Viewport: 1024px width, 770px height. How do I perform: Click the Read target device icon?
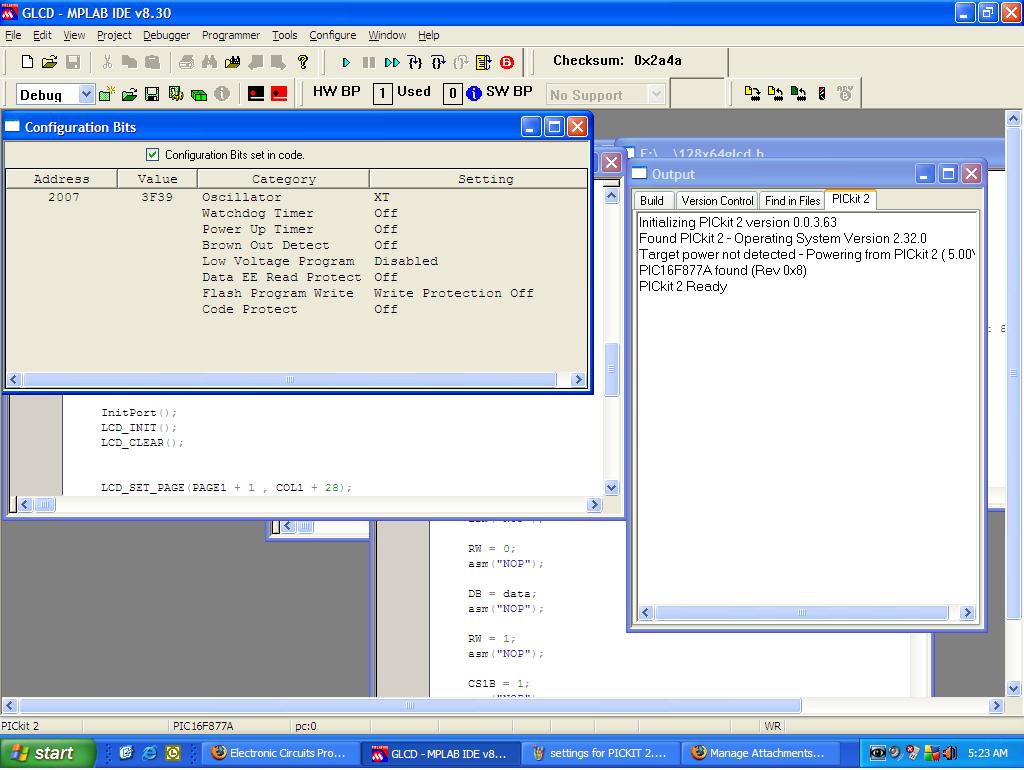coord(775,93)
